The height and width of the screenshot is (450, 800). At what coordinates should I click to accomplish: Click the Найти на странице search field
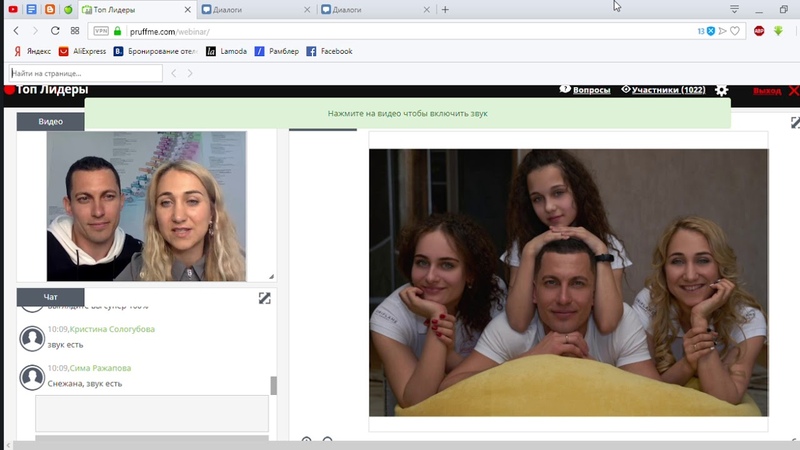click(85, 73)
